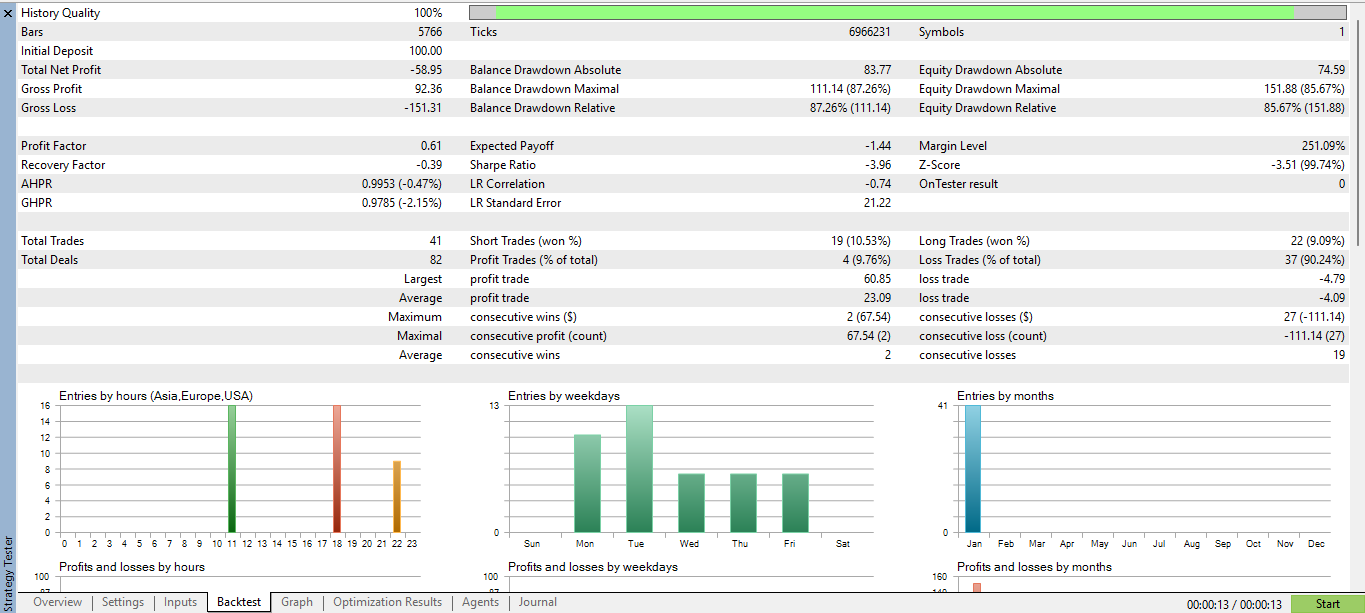Open the Agents tab
This screenshot has width=1365, height=613.
pos(480,602)
